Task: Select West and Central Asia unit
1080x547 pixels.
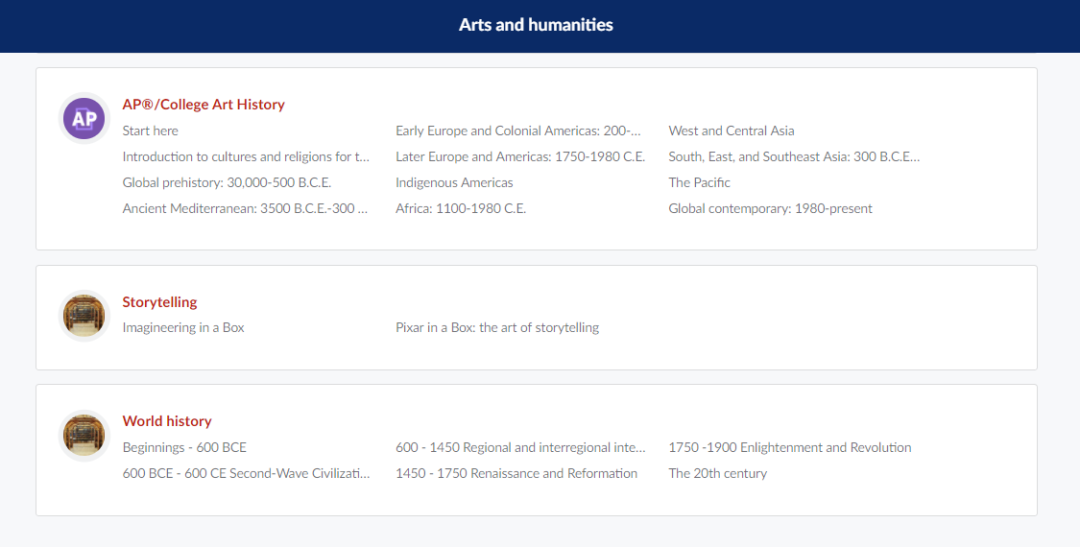Action: (731, 131)
